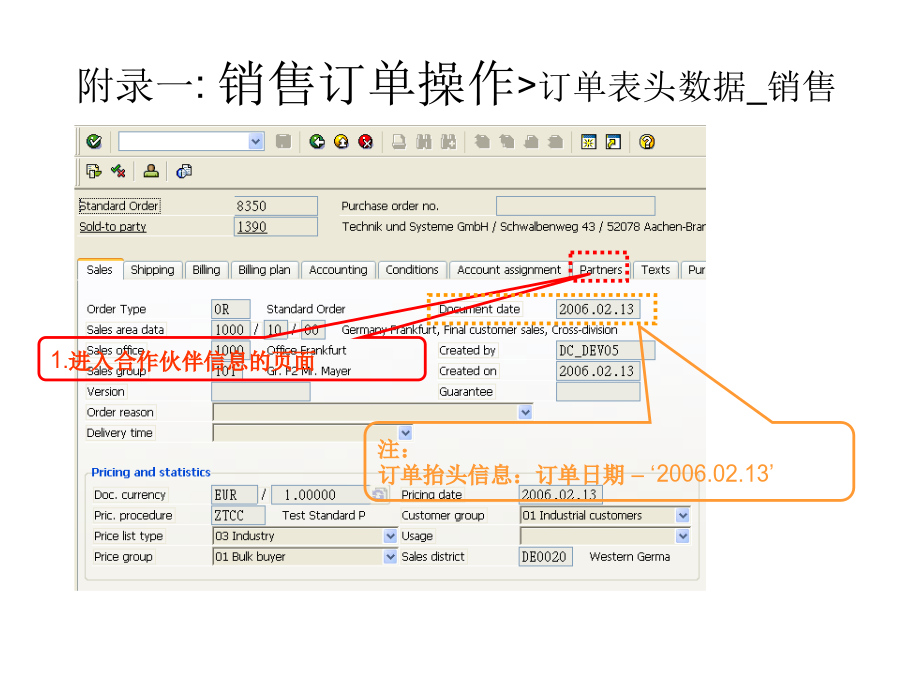Click the Sold-to party label link
The image size is (900, 675).
tap(113, 227)
